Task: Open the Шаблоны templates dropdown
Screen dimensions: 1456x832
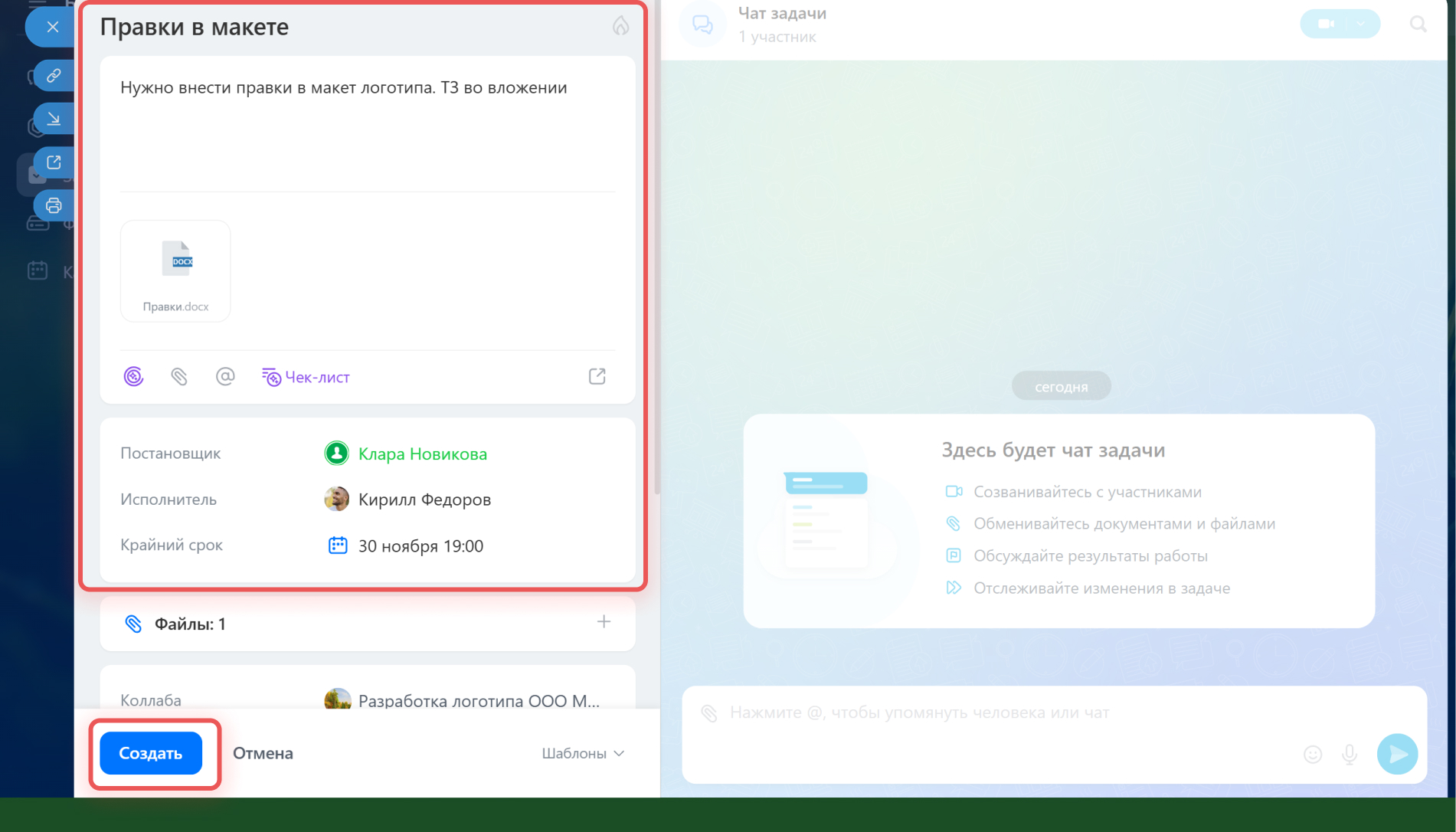Action: coord(584,753)
